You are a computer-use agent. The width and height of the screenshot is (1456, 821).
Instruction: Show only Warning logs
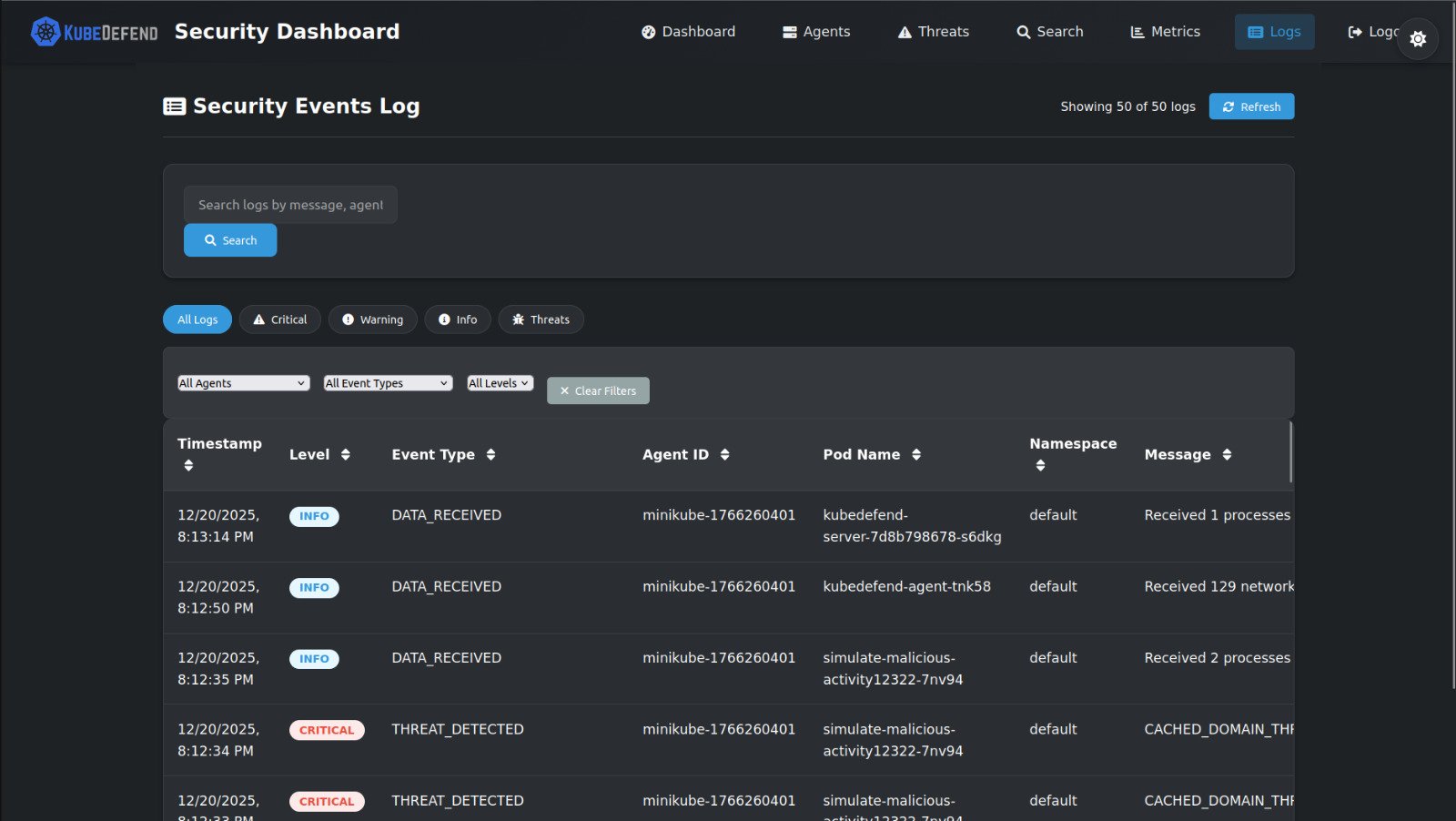pos(372,319)
